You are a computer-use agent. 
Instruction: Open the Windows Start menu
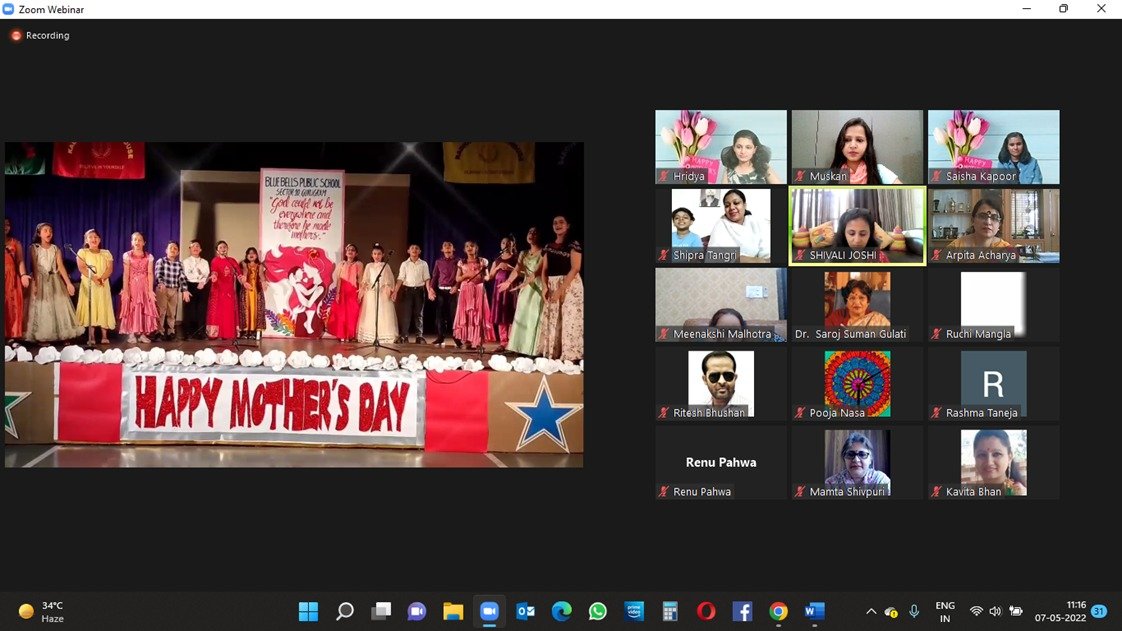click(308, 611)
